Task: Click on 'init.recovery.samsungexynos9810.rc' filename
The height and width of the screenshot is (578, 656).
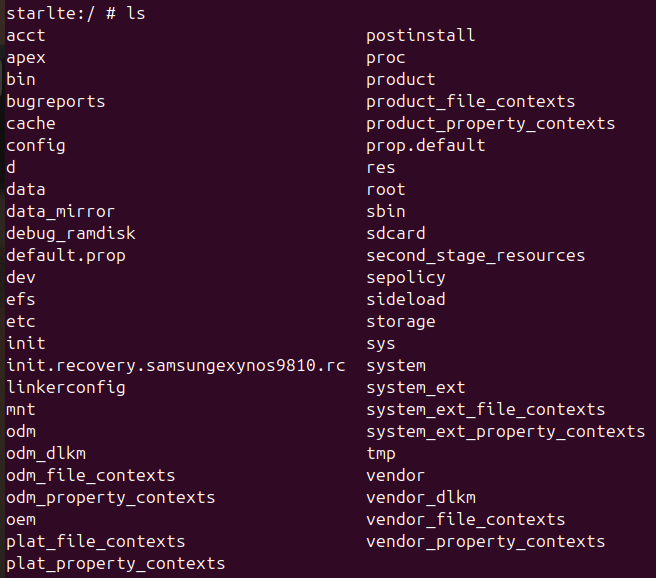Action: 176,366
